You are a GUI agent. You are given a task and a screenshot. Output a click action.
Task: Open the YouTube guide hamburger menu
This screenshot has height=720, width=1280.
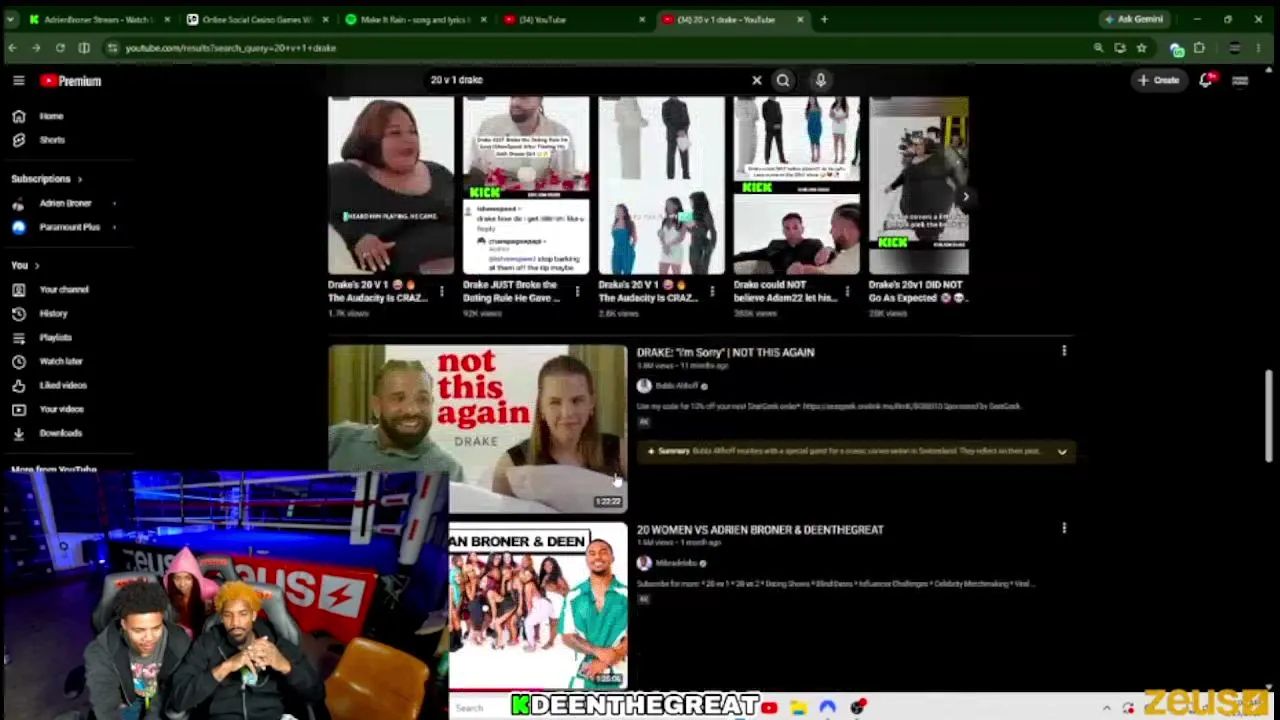[x=18, y=81]
